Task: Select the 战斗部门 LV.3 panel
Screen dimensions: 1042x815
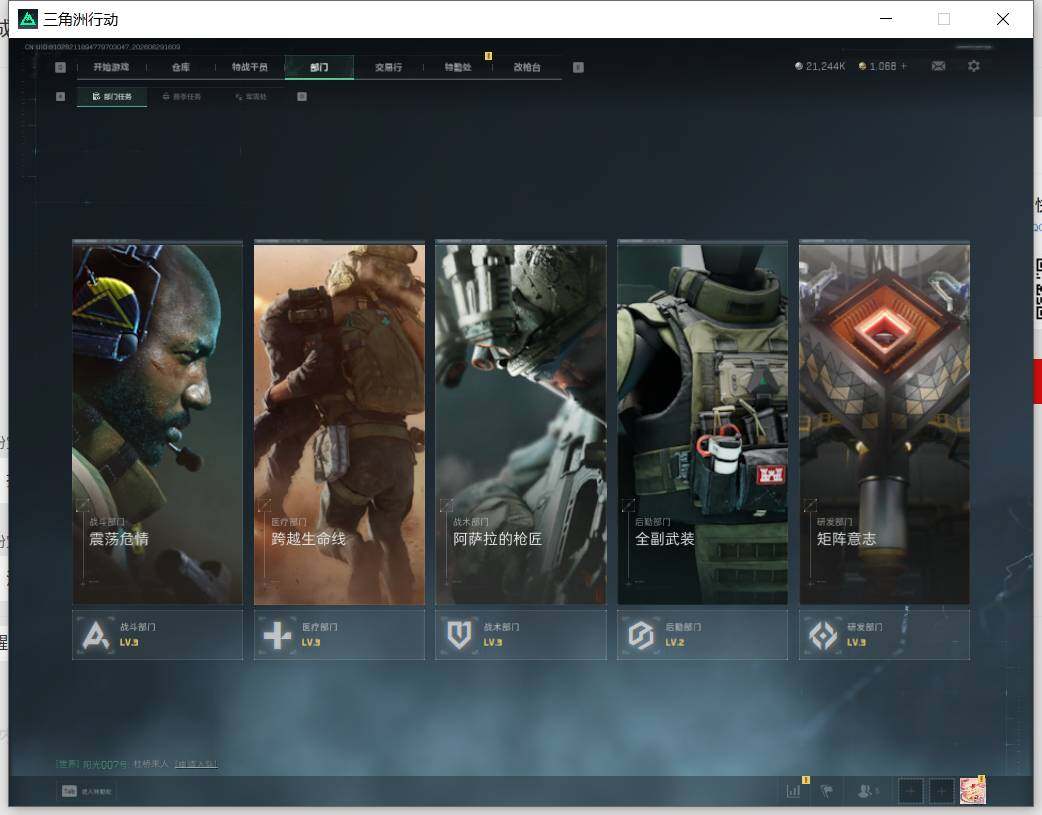Action: pyautogui.click(x=157, y=635)
